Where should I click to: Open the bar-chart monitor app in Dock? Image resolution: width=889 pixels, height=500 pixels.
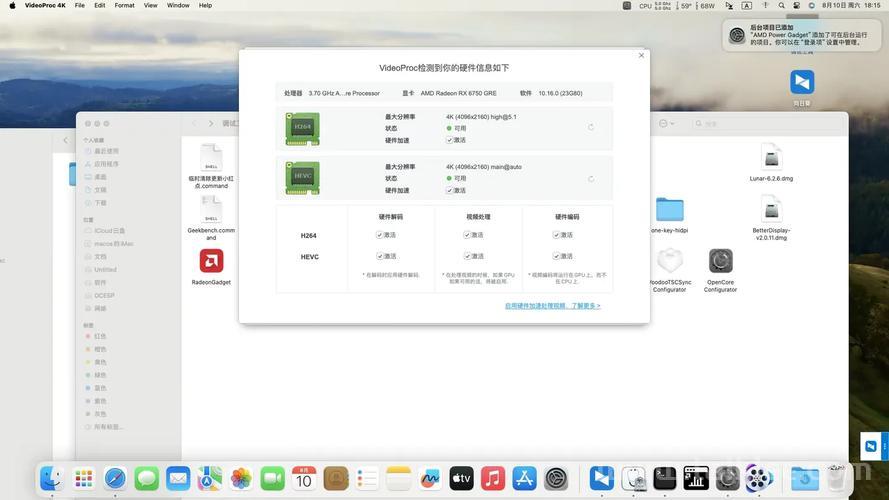696,478
